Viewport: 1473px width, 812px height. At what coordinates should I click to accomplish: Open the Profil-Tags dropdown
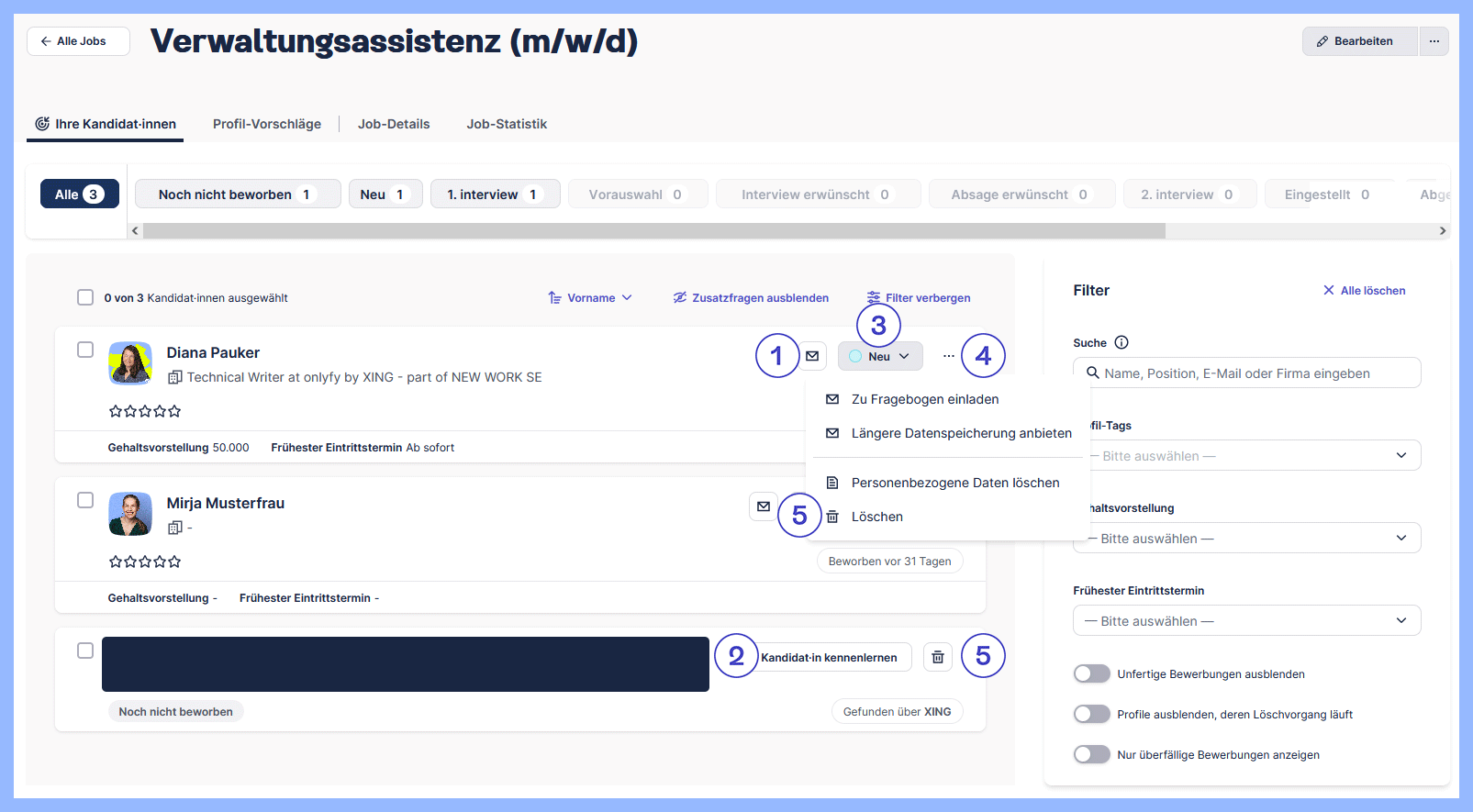pos(1247,455)
